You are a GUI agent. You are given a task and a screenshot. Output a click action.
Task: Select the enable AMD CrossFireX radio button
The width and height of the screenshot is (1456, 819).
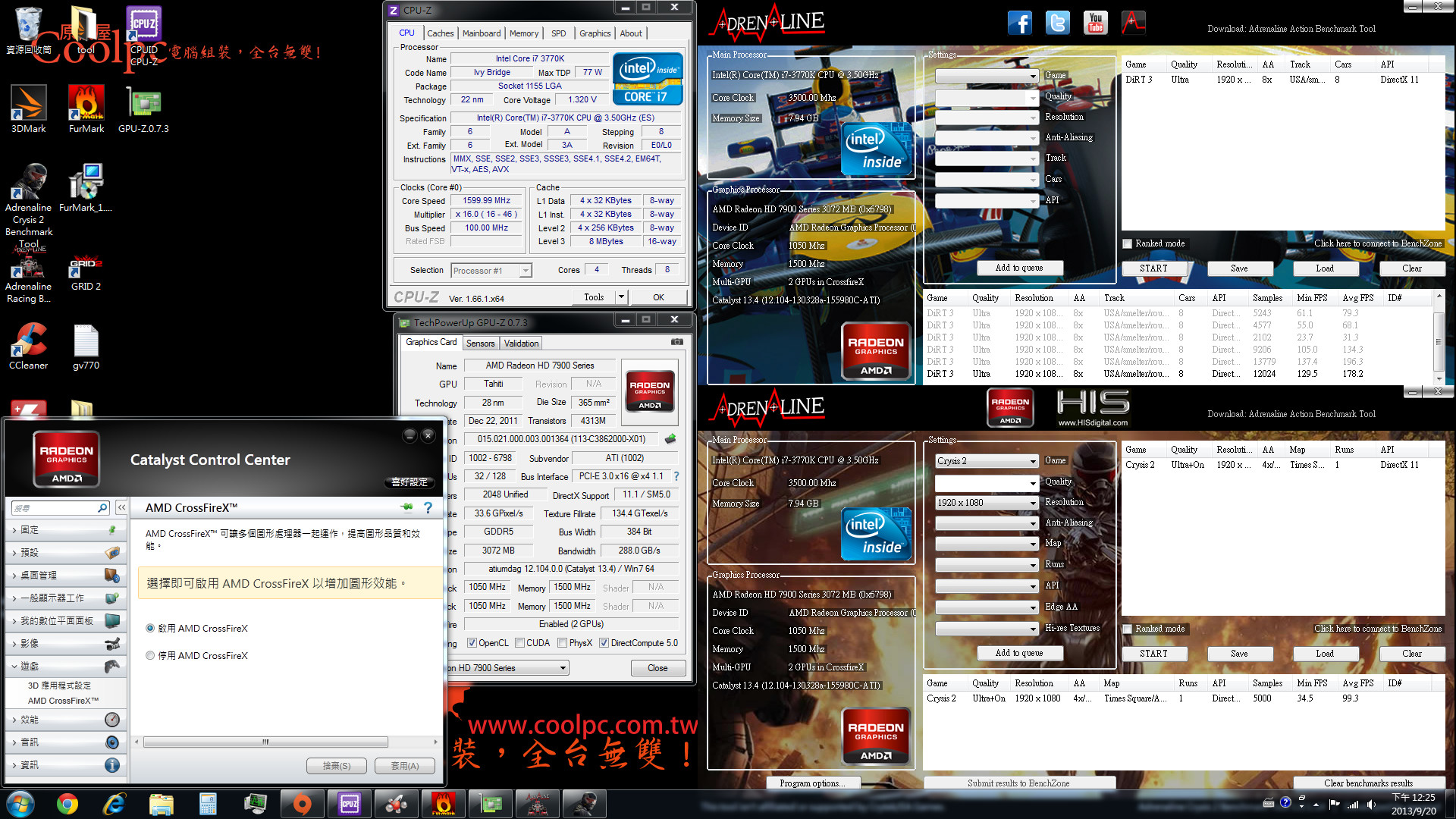click(150, 628)
